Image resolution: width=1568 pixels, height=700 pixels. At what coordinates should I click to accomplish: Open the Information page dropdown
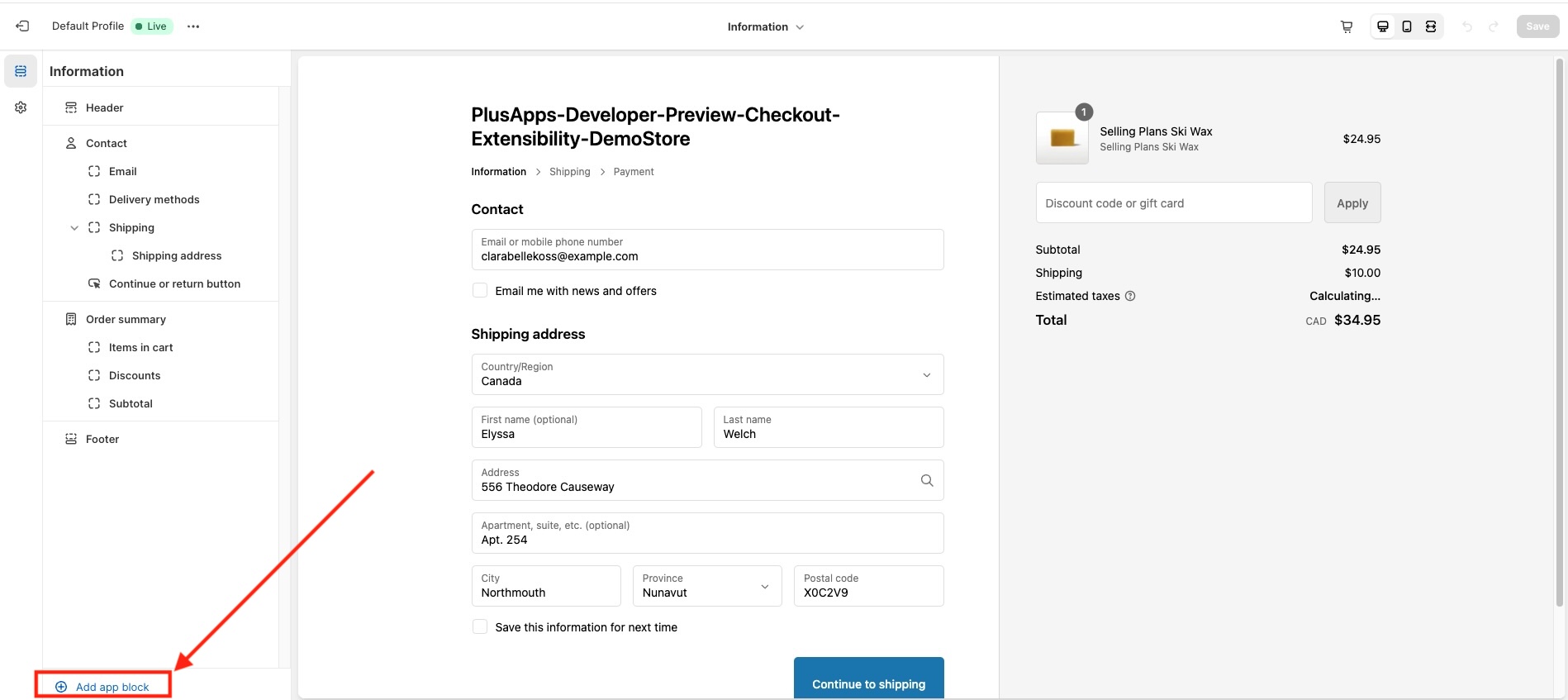tap(765, 26)
